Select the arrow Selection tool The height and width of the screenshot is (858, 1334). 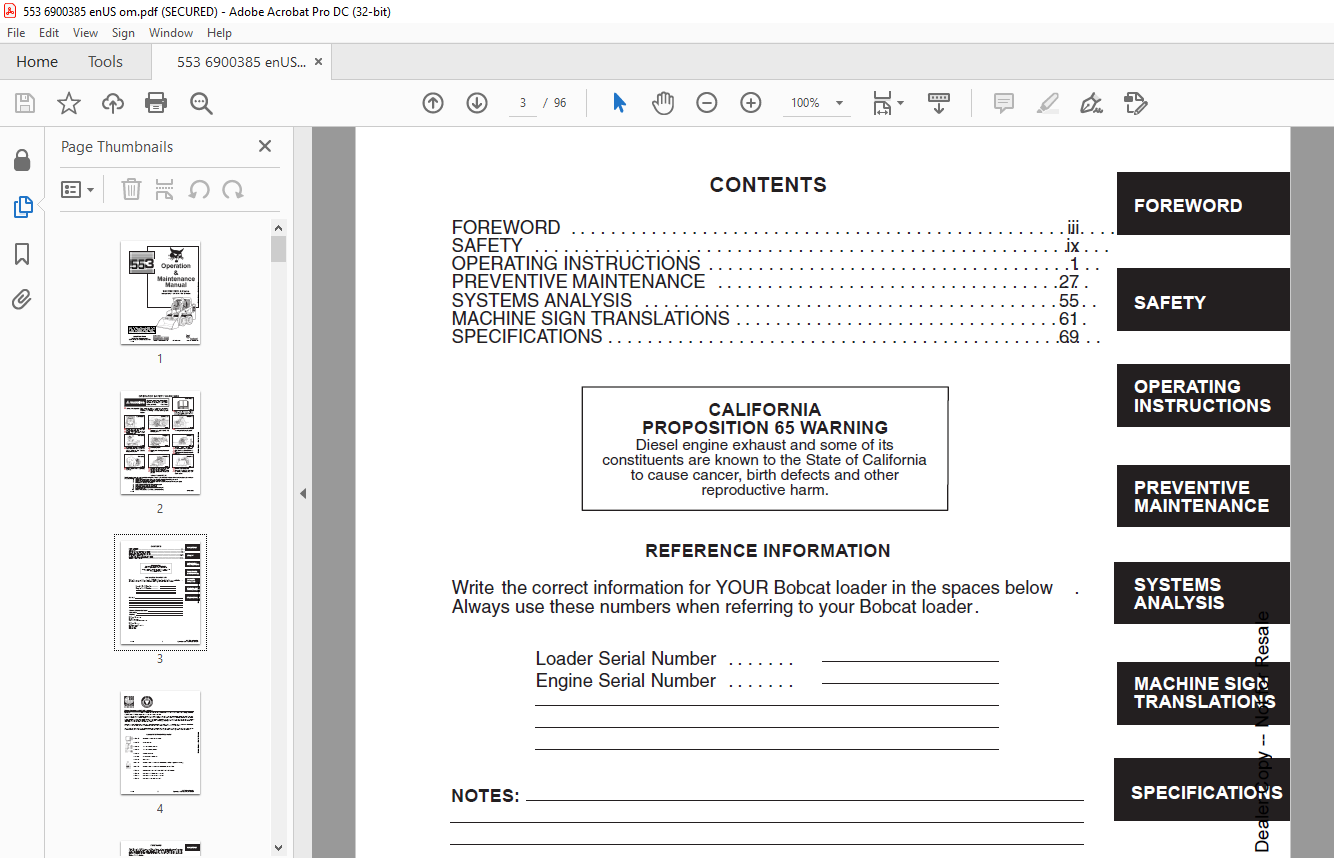pyautogui.click(x=619, y=103)
